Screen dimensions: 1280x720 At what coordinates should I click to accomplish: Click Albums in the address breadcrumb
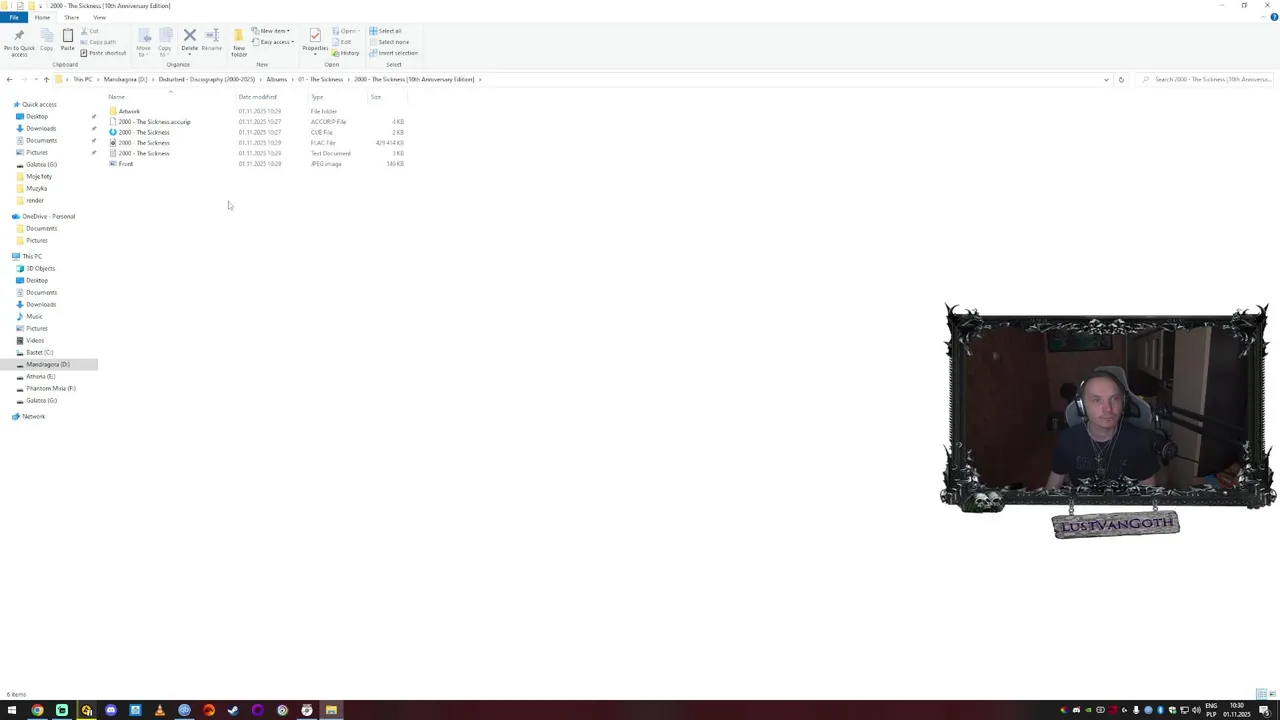pos(276,79)
